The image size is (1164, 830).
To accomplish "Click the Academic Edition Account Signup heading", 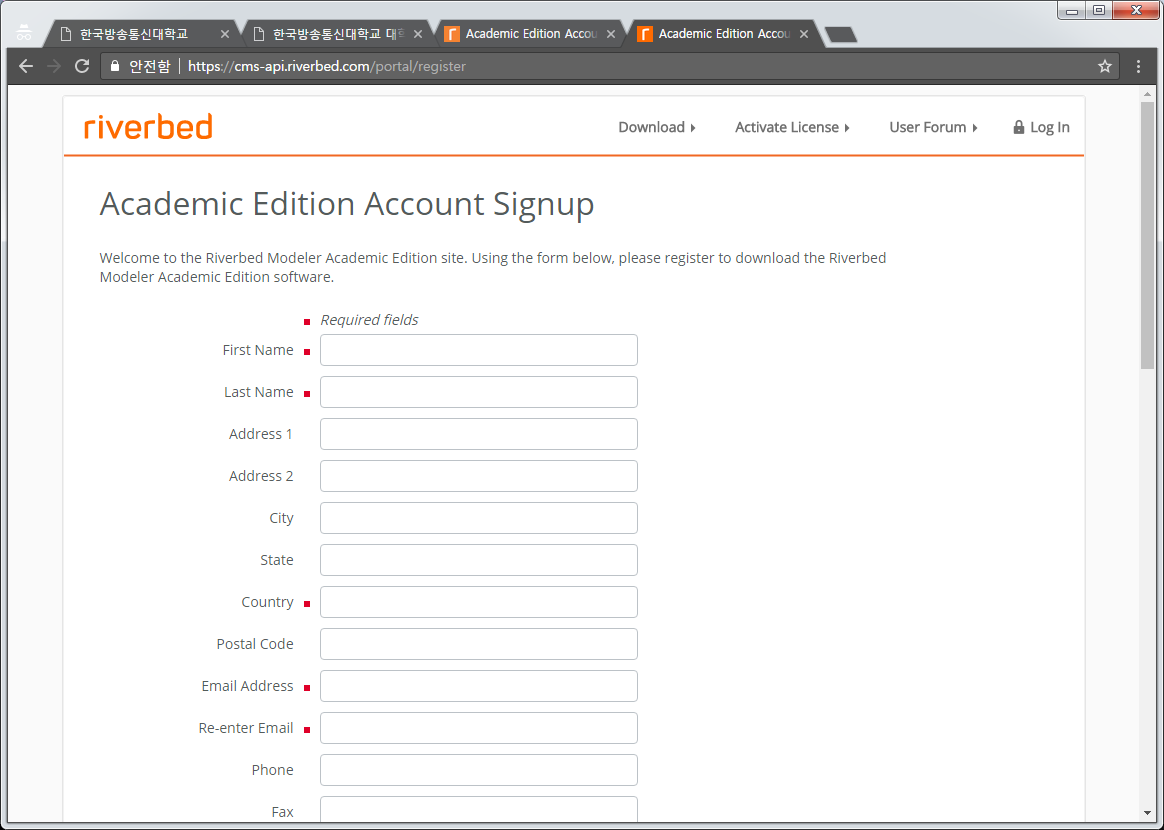I will click(347, 204).
